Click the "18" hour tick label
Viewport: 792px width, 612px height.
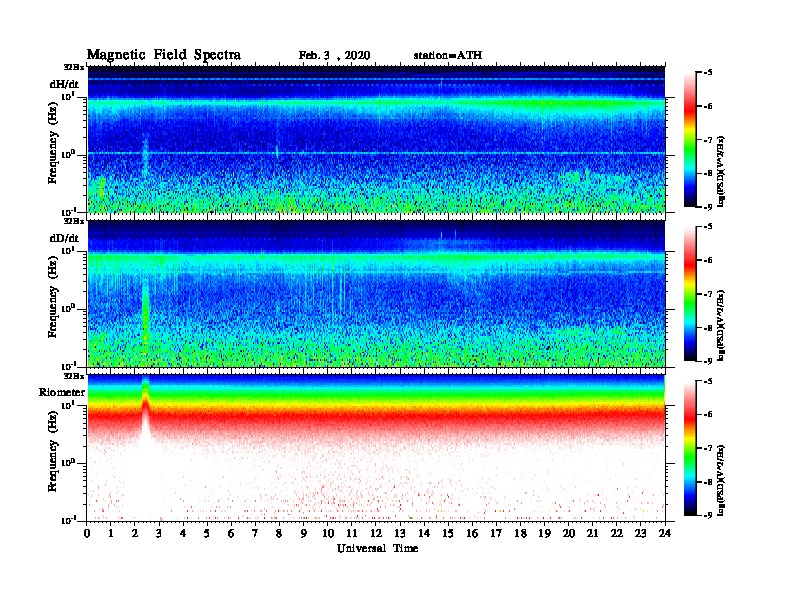click(x=521, y=533)
